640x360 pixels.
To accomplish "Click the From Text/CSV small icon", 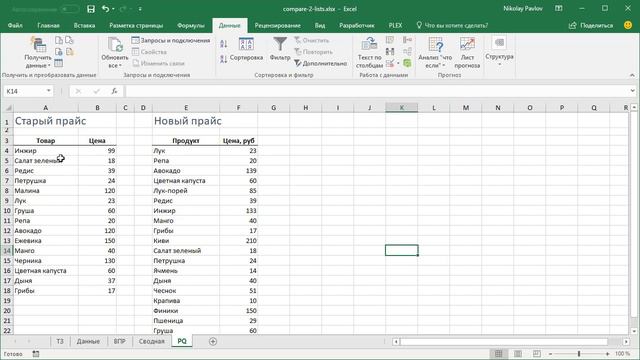I will (x=59, y=40).
